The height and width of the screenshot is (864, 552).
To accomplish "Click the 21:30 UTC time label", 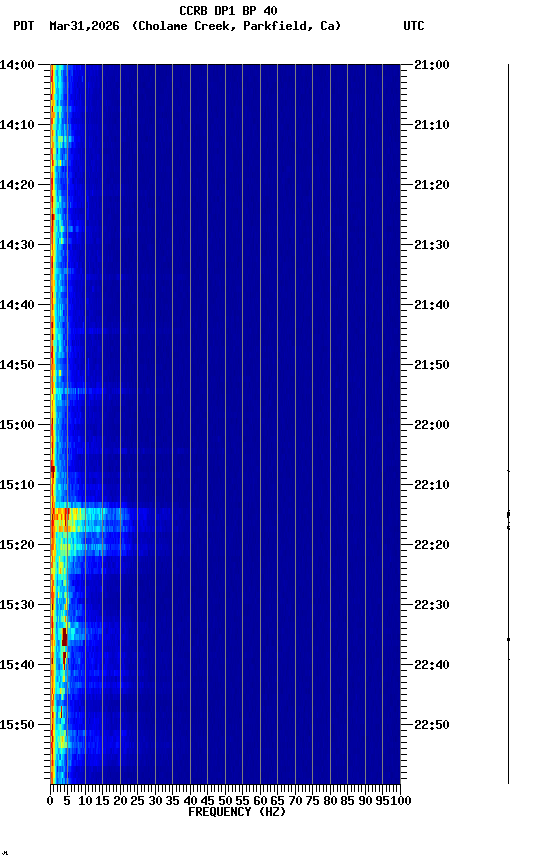I will [x=432, y=245].
